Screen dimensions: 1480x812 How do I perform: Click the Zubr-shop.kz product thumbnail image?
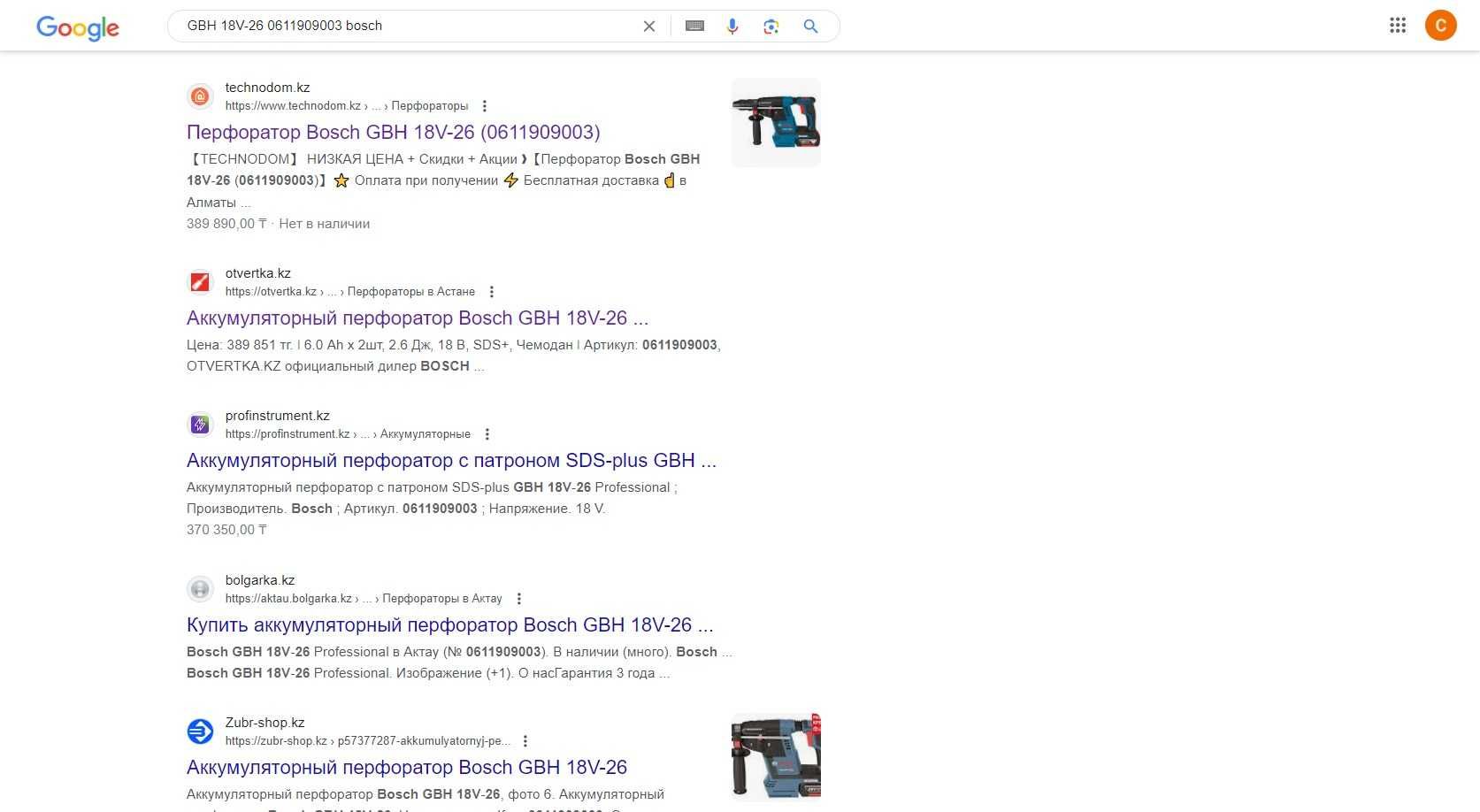(x=776, y=756)
